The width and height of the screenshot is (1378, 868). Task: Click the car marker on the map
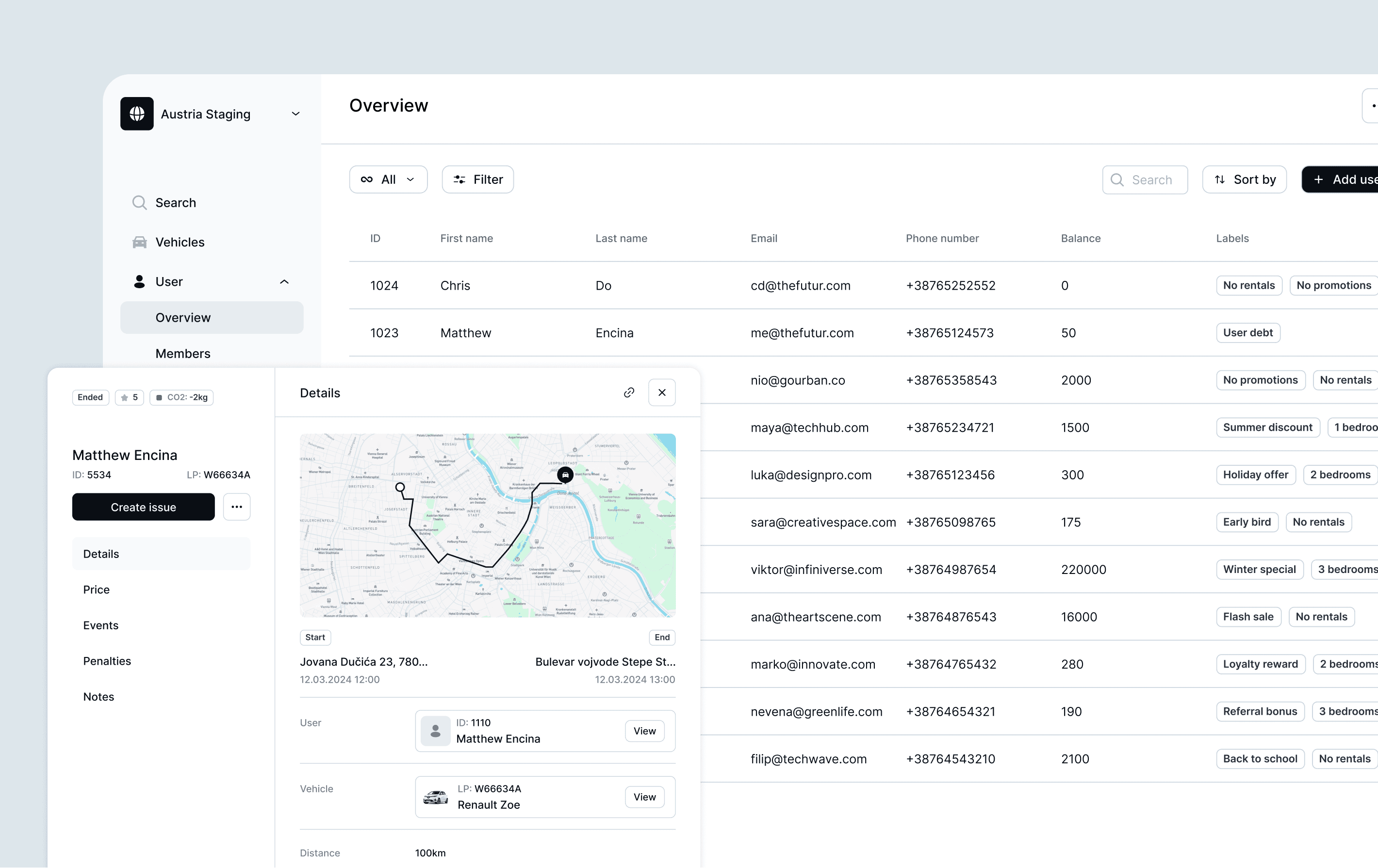pyautogui.click(x=565, y=475)
